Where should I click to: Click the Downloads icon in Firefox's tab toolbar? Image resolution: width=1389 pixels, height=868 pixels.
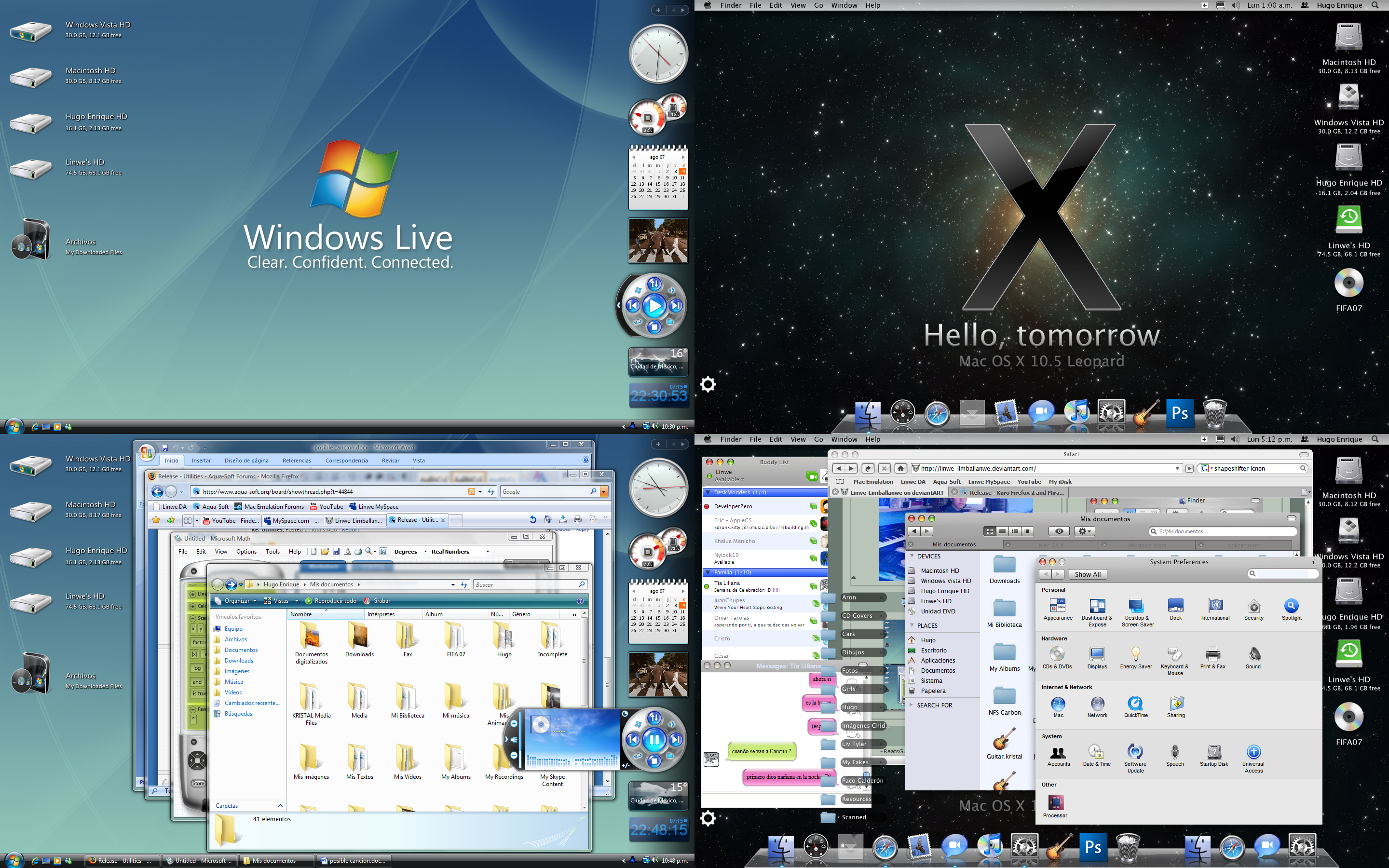pyautogui.click(x=562, y=519)
